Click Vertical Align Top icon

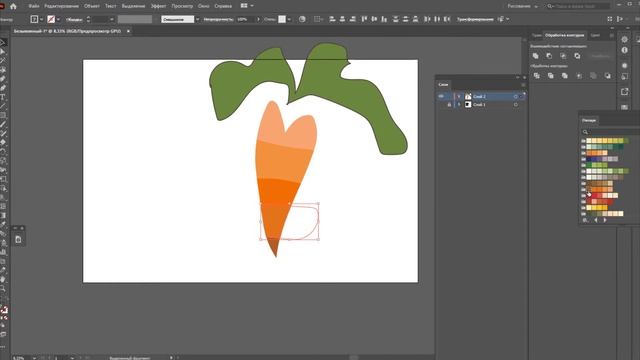click(x=364, y=19)
